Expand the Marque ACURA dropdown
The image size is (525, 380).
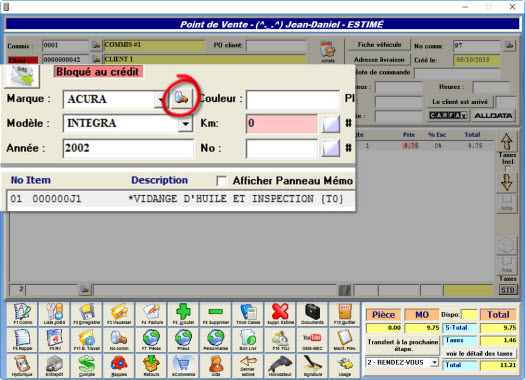point(161,99)
